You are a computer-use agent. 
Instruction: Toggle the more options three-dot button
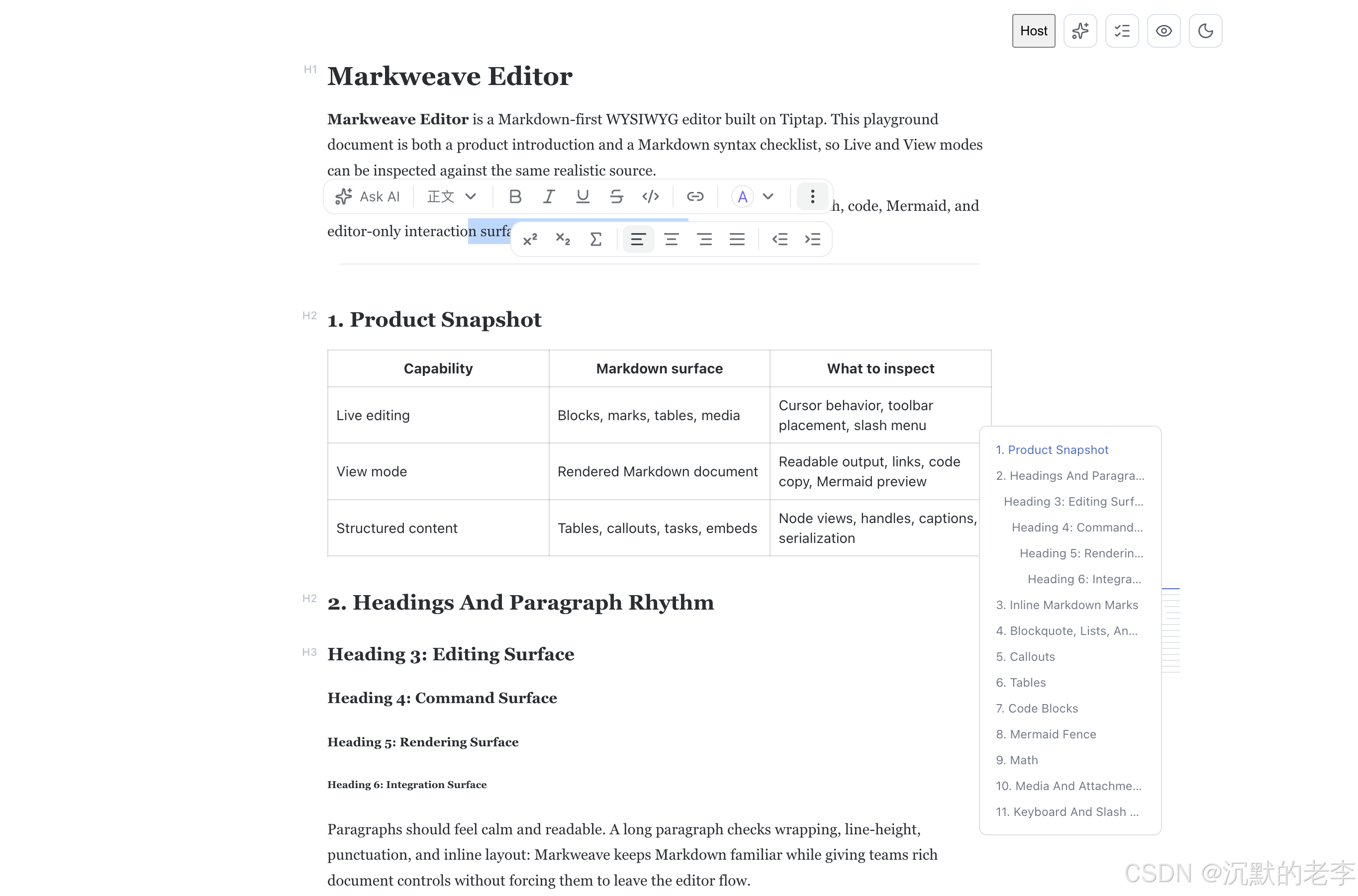(x=812, y=196)
